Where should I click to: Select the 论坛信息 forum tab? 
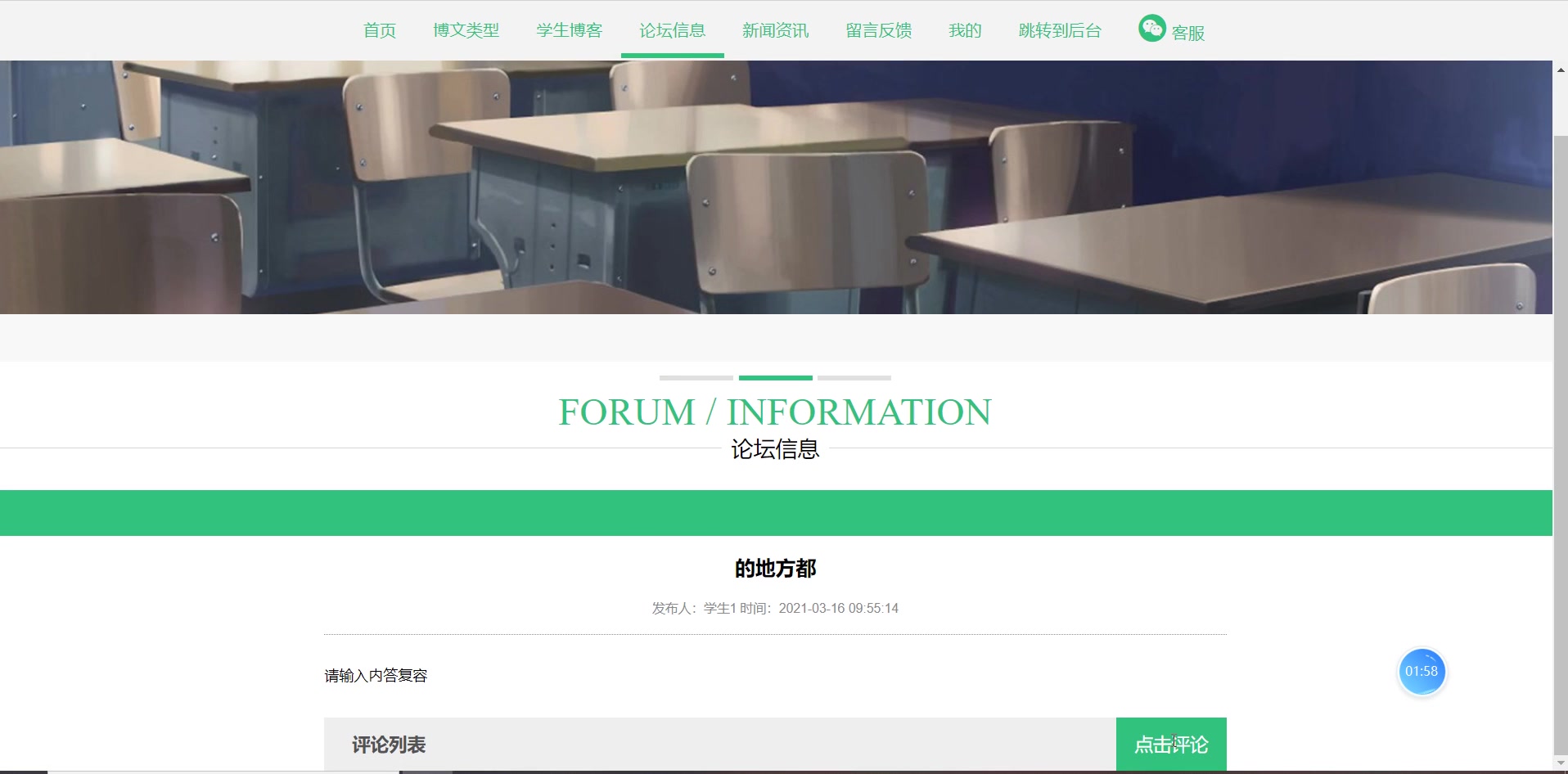click(672, 29)
